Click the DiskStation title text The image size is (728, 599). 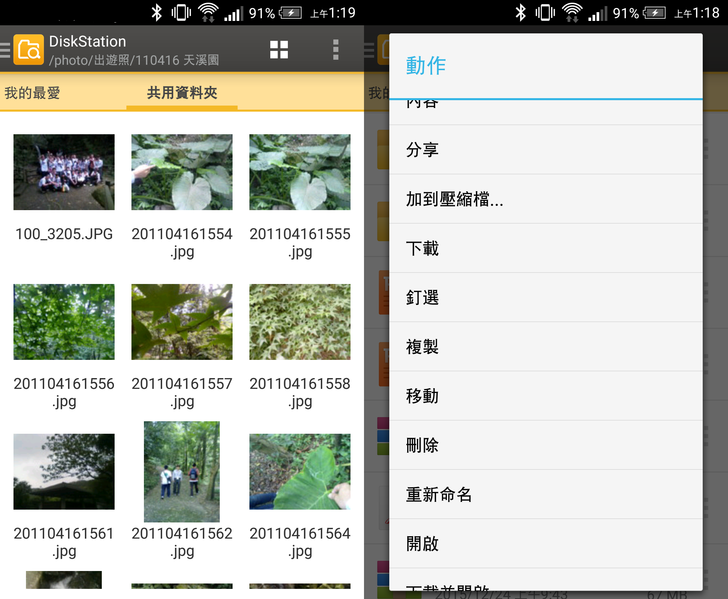point(88,42)
